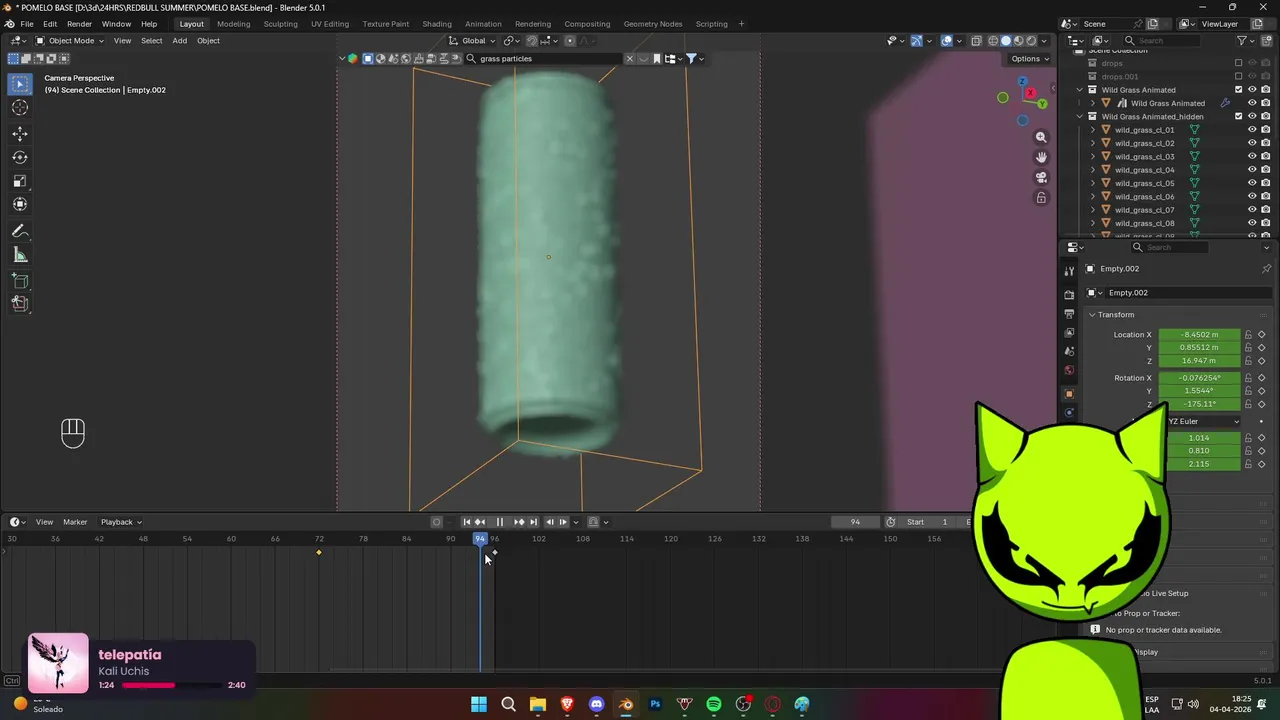Screen dimensions: 1280x720
Task: Activate the Scale tool
Action: coord(20,181)
